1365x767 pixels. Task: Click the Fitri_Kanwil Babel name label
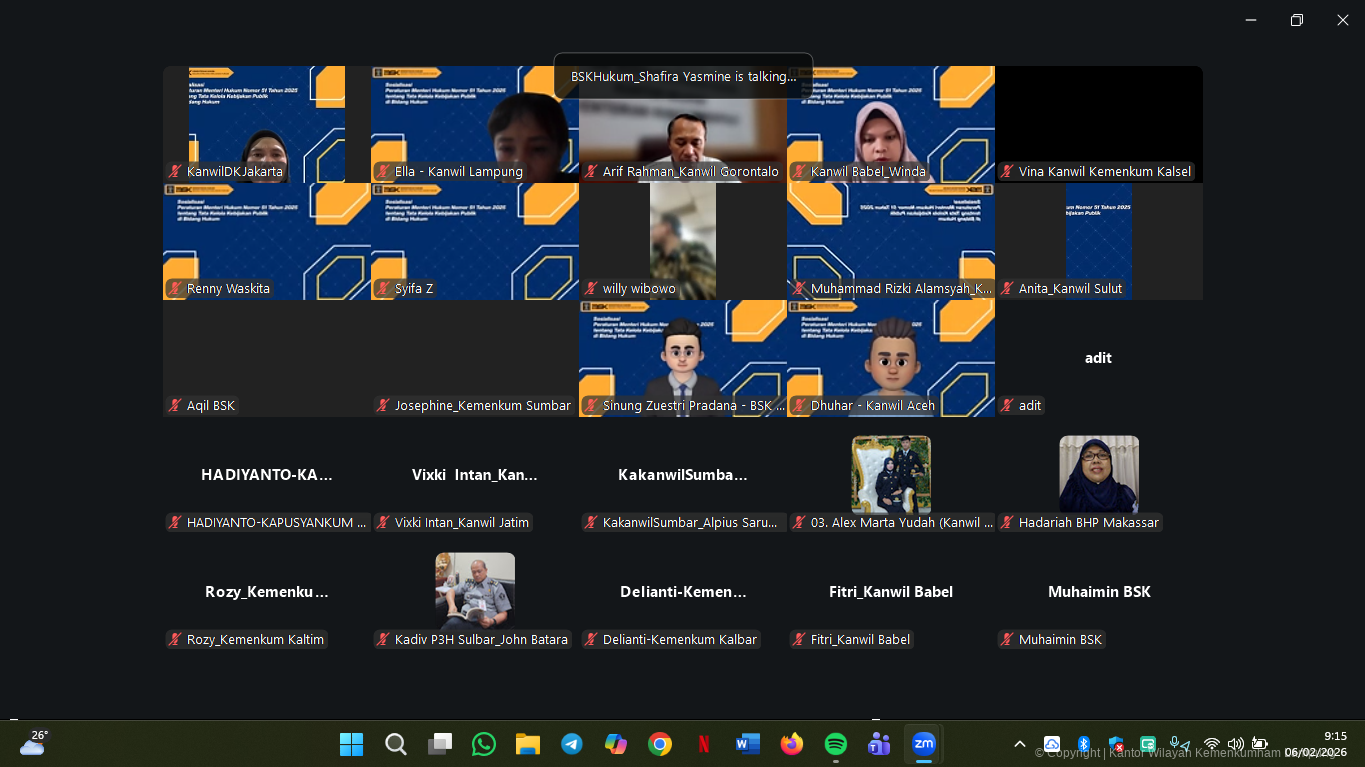[x=858, y=639]
